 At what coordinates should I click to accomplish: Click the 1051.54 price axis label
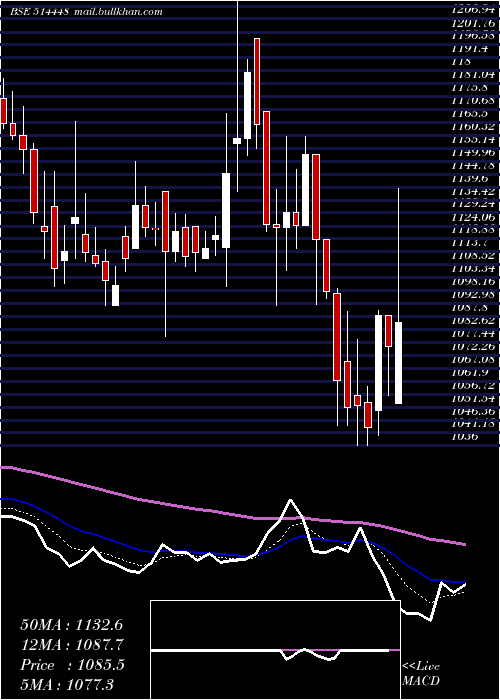(x=473, y=399)
